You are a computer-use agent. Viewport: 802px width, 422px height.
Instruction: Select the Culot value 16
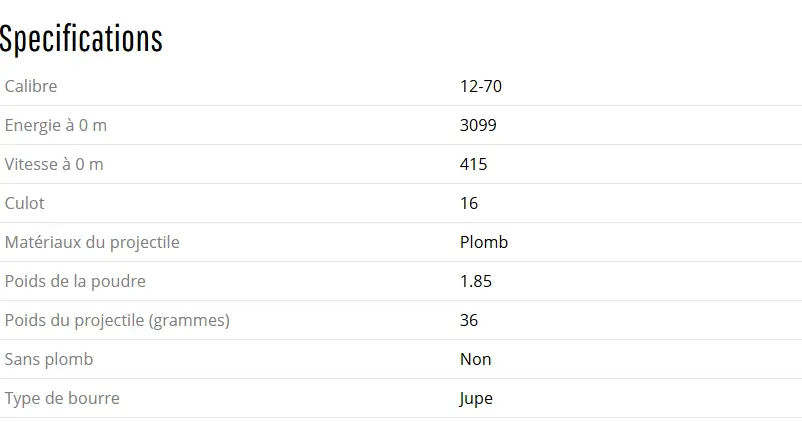(x=469, y=203)
